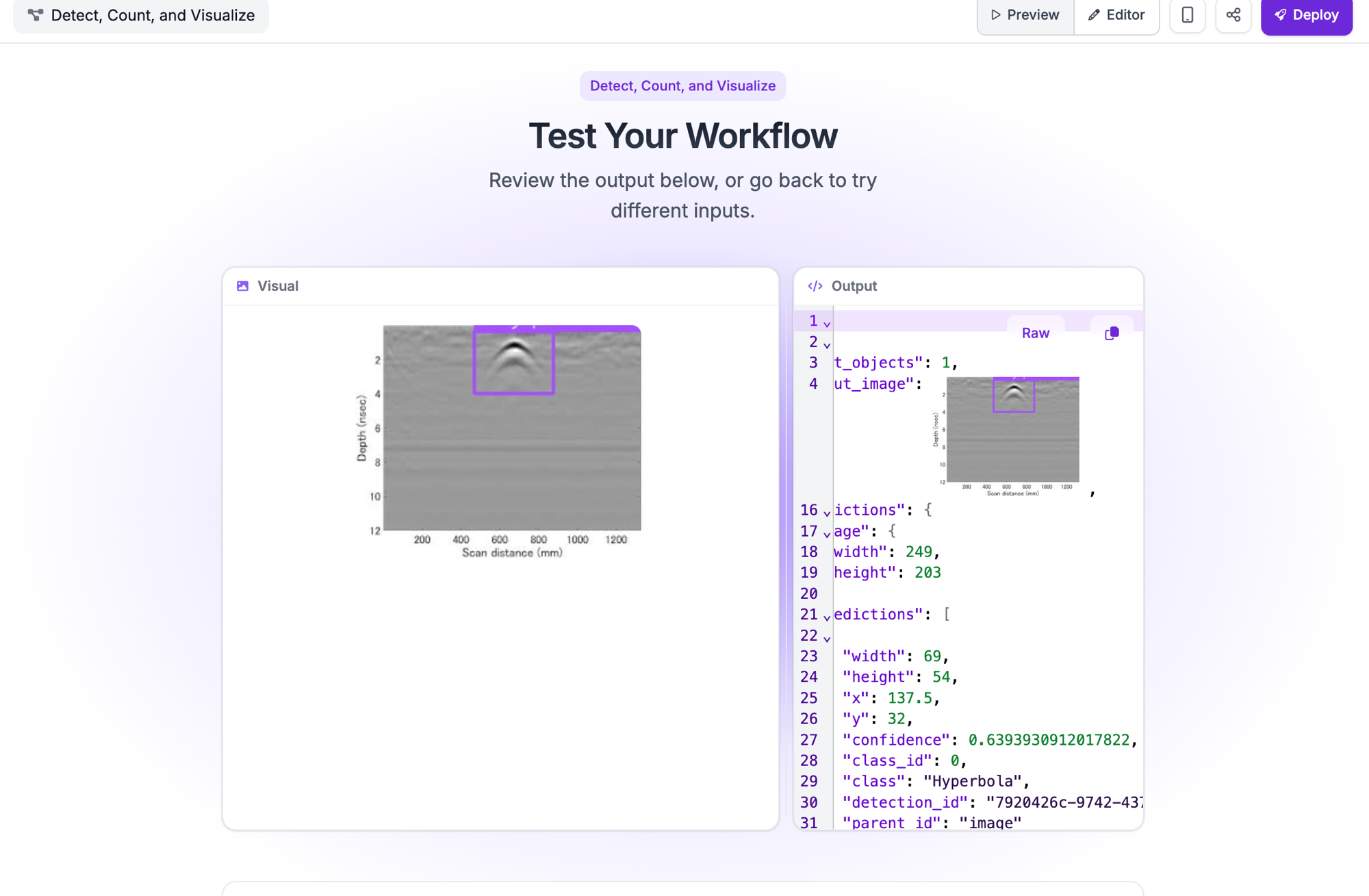This screenshot has height=896, width=1369.
Task: Open the output_image thumbnail in JSON
Action: (x=1006, y=436)
